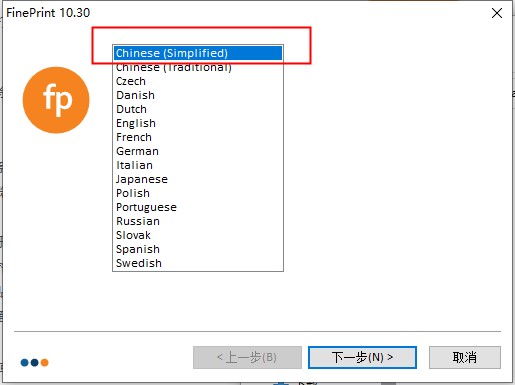Click the disabled 上一步(B) back button

247,357
